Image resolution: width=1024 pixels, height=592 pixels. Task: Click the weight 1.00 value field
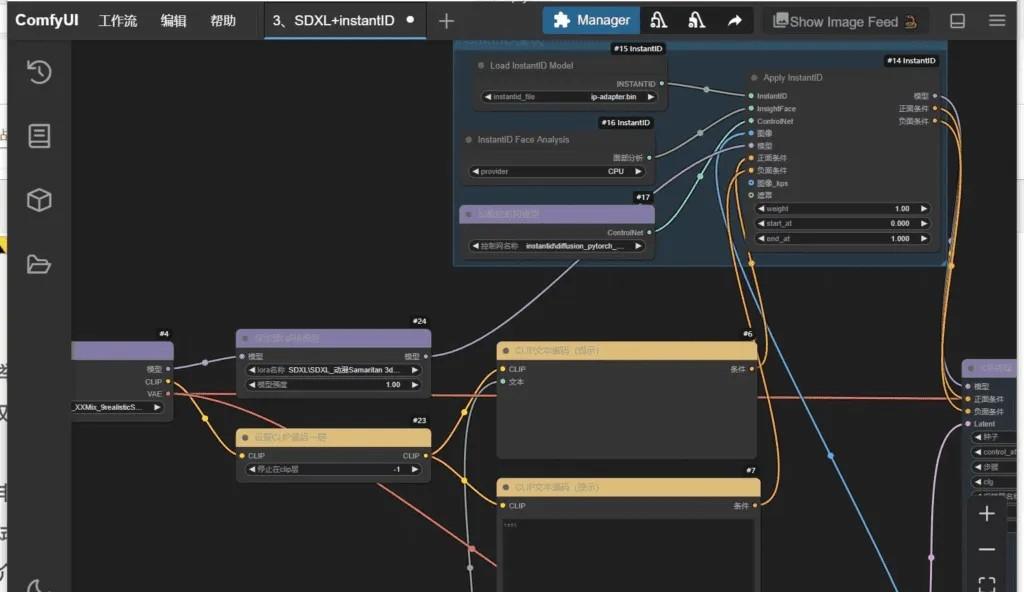click(842, 208)
